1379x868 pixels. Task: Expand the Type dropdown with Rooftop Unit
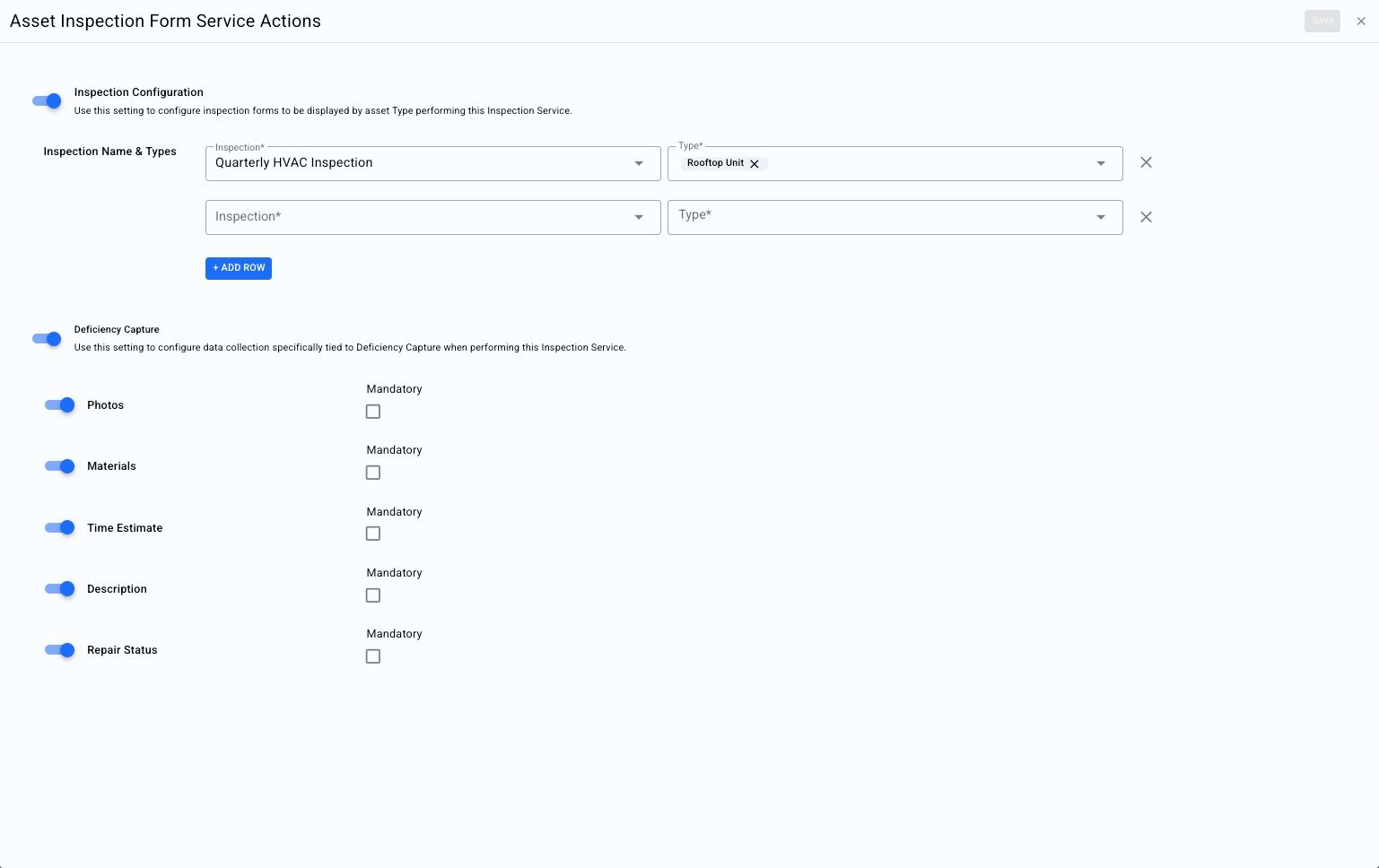1100,163
